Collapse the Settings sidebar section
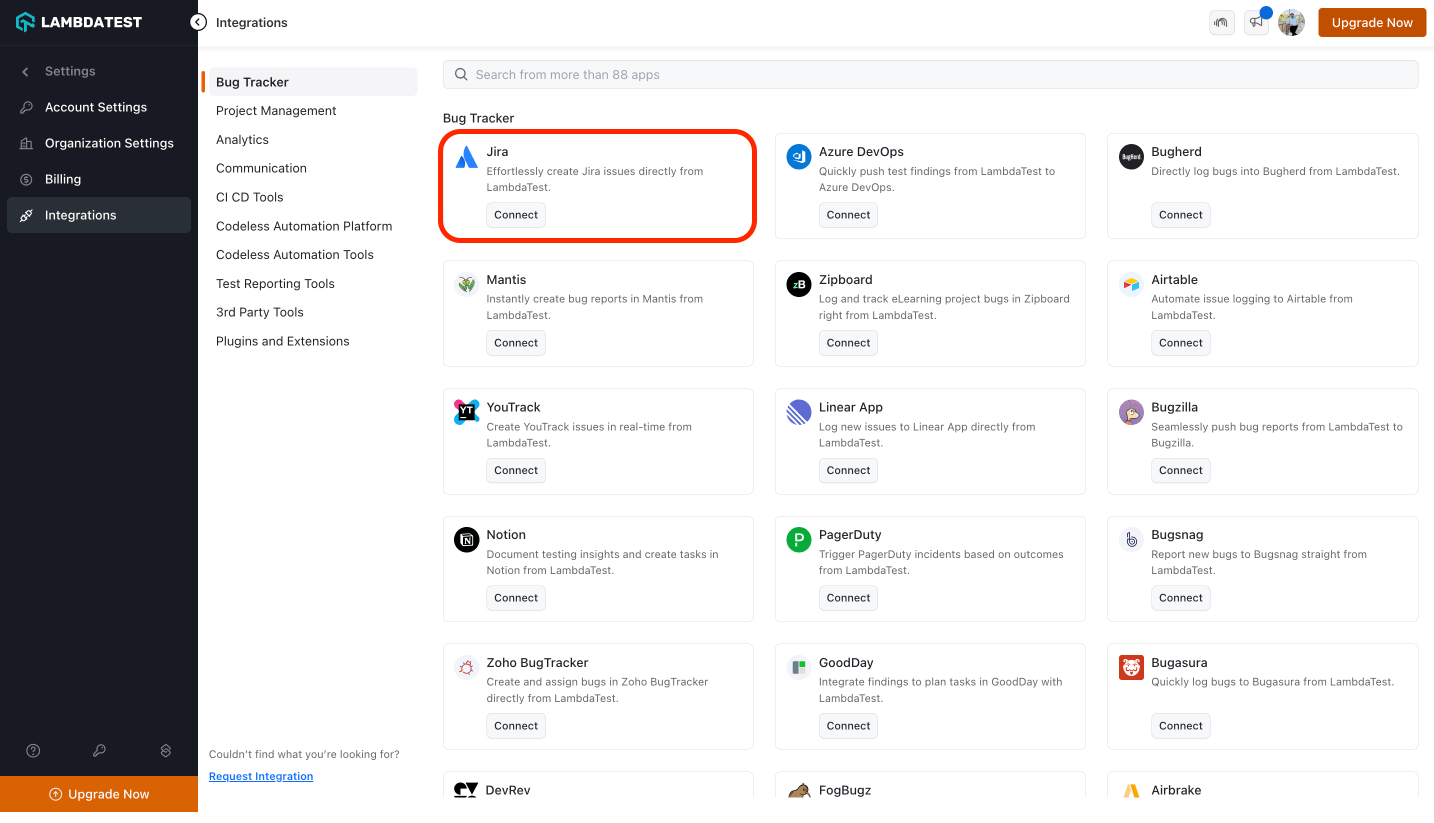 [x=26, y=71]
